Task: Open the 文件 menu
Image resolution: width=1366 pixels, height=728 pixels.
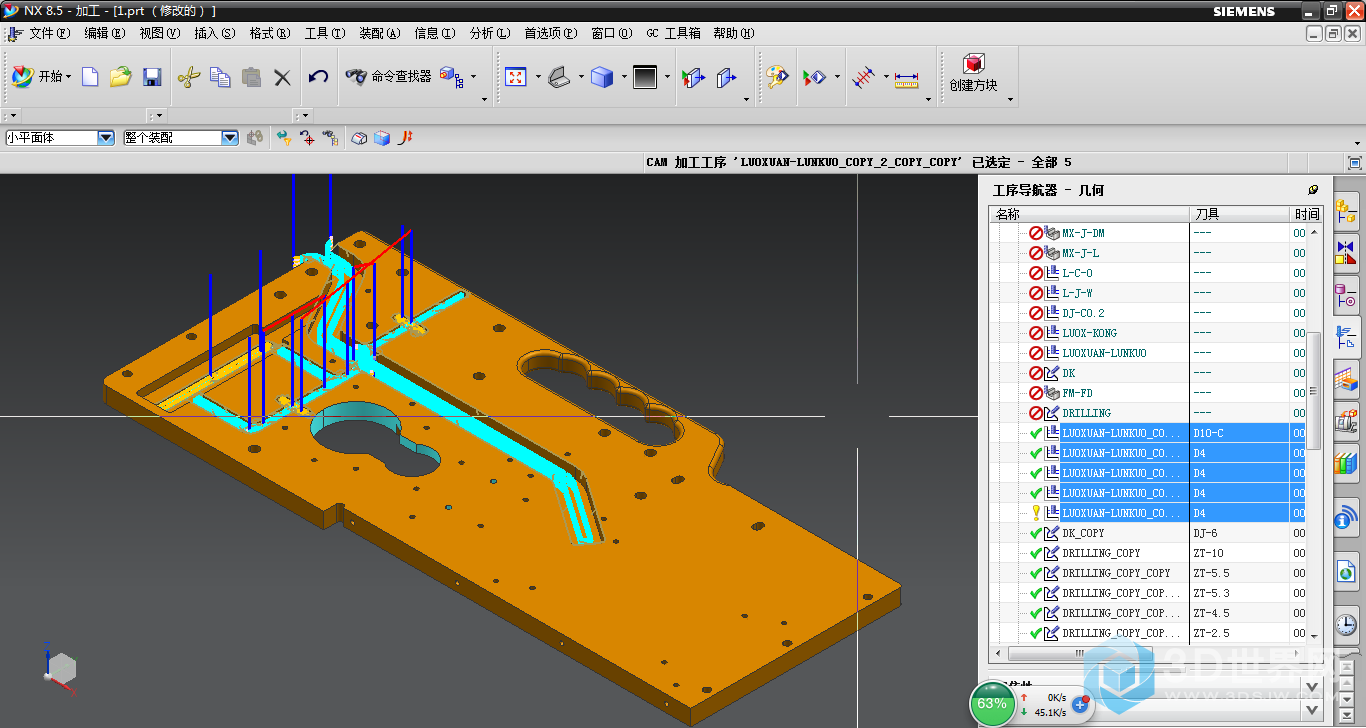Action: pyautogui.click(x=50, y=33)
